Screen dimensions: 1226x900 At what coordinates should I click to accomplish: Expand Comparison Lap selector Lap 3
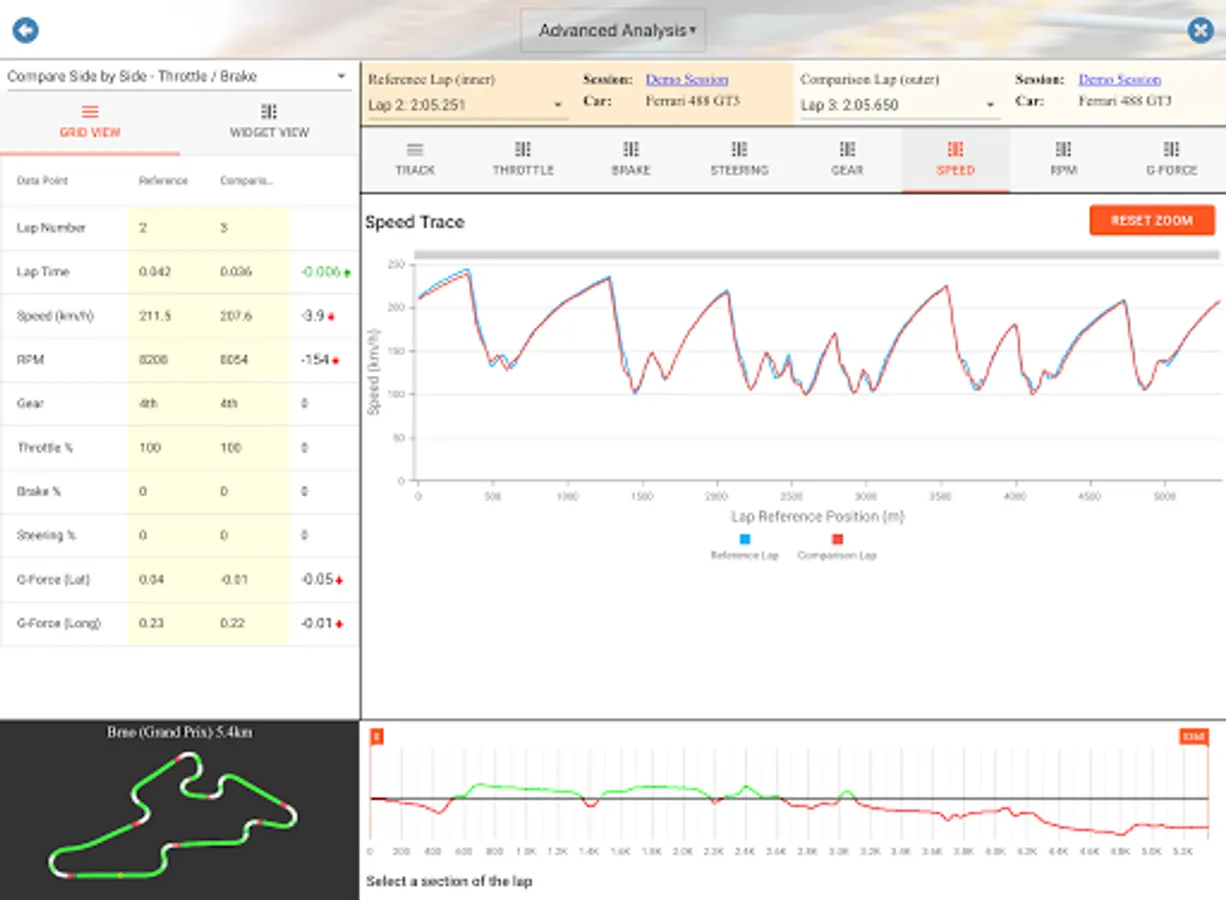tap(900, 105)
